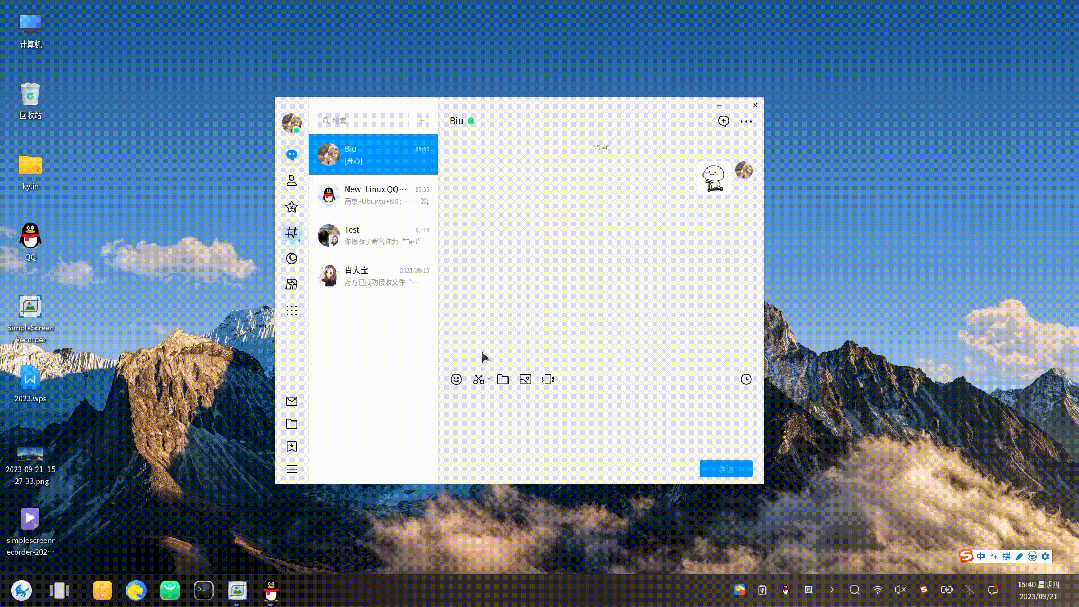Expand the screenshot options arrow next to scissors
Image resolution: width=1079 pixels, height=607 pixels.
pyautogui.click(x=489, y=380)
